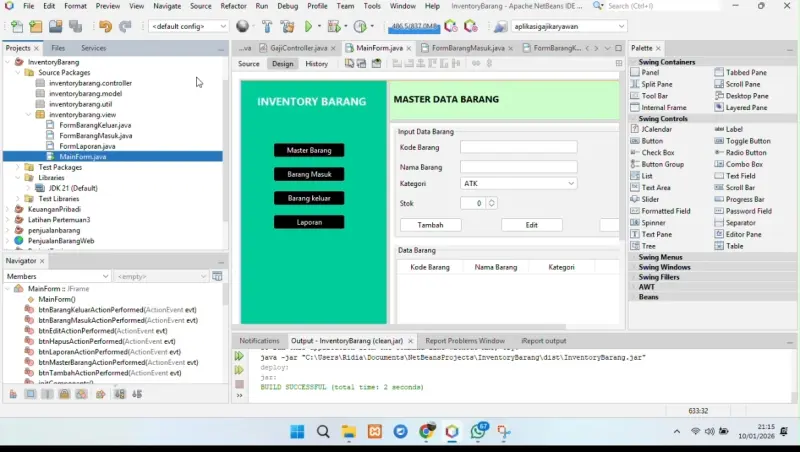Screen dimensions: 800x452
Task: Click the New Project toolbar icon
Action: tap(36, 27)
